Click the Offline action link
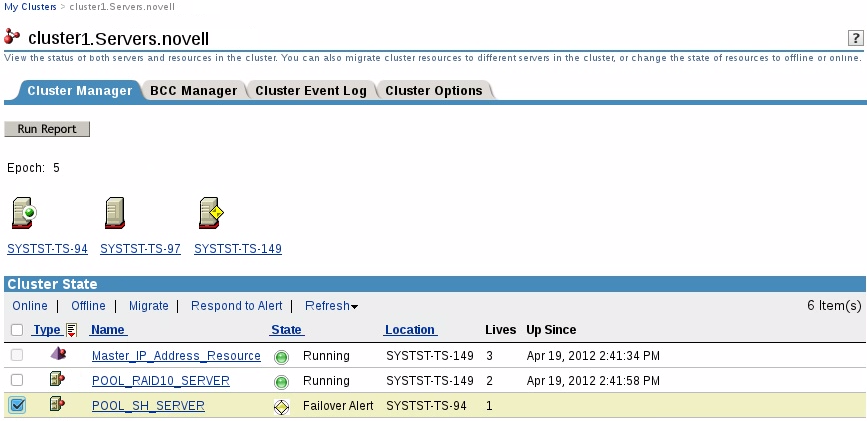 pos(88,306)
